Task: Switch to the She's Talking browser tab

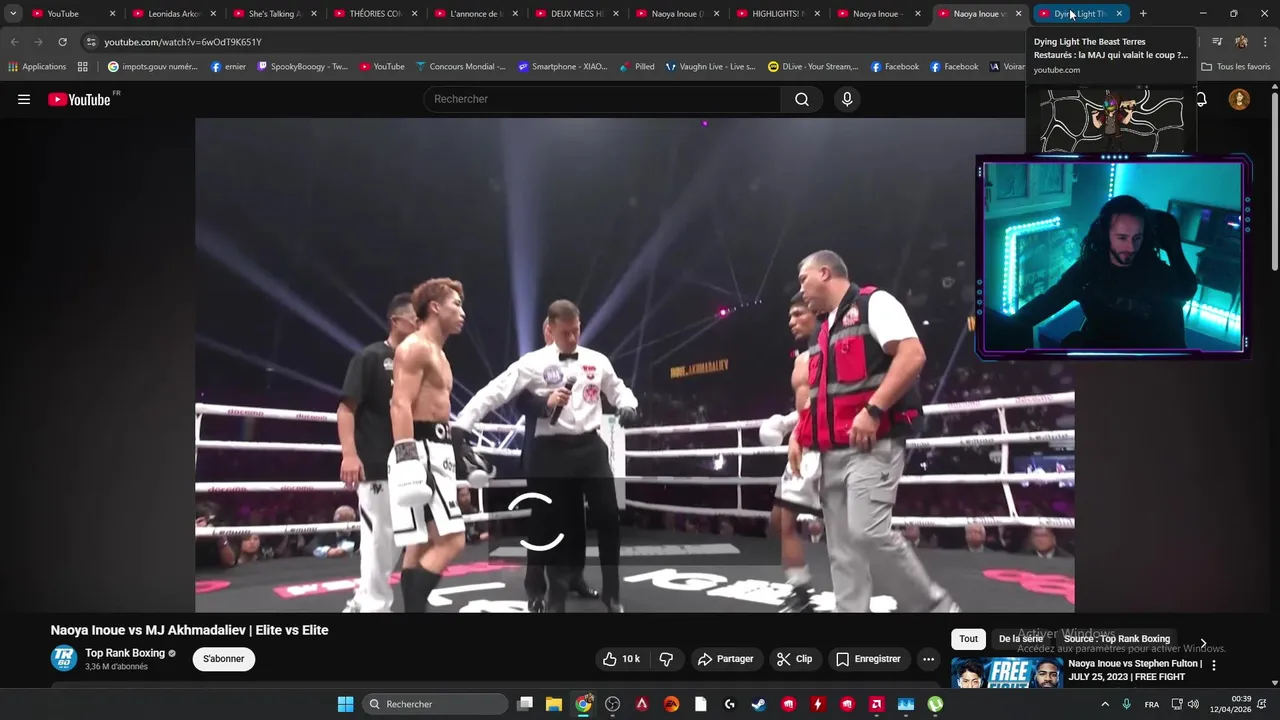Action: pyautogui.click(x=273, y=14)
